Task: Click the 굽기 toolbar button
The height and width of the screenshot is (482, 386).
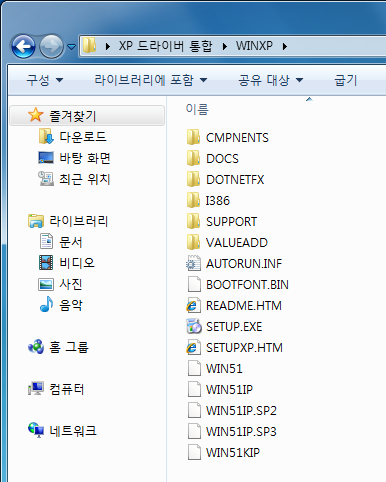Action: [345, 80]
